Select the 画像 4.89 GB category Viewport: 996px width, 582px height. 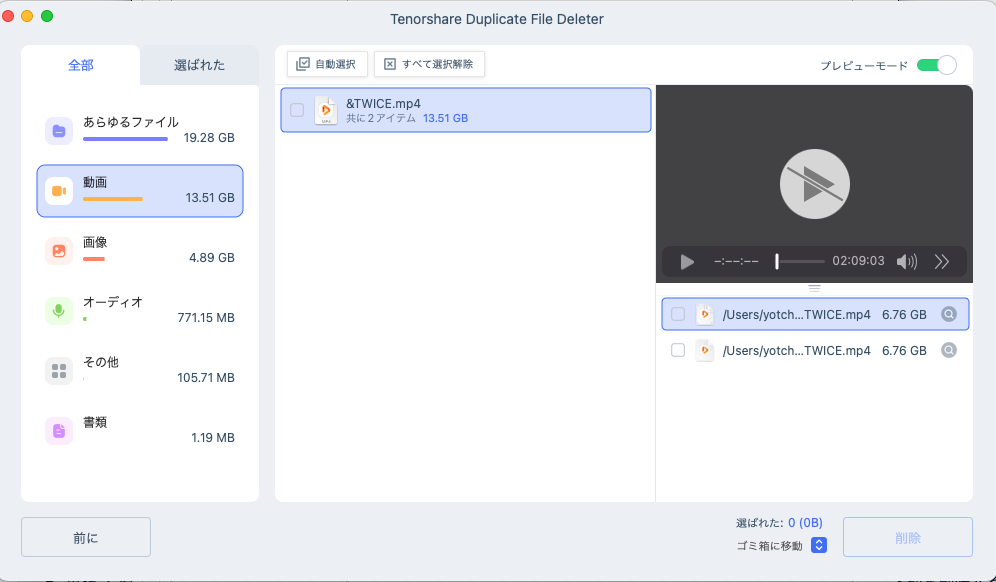[x=140, y=251]
